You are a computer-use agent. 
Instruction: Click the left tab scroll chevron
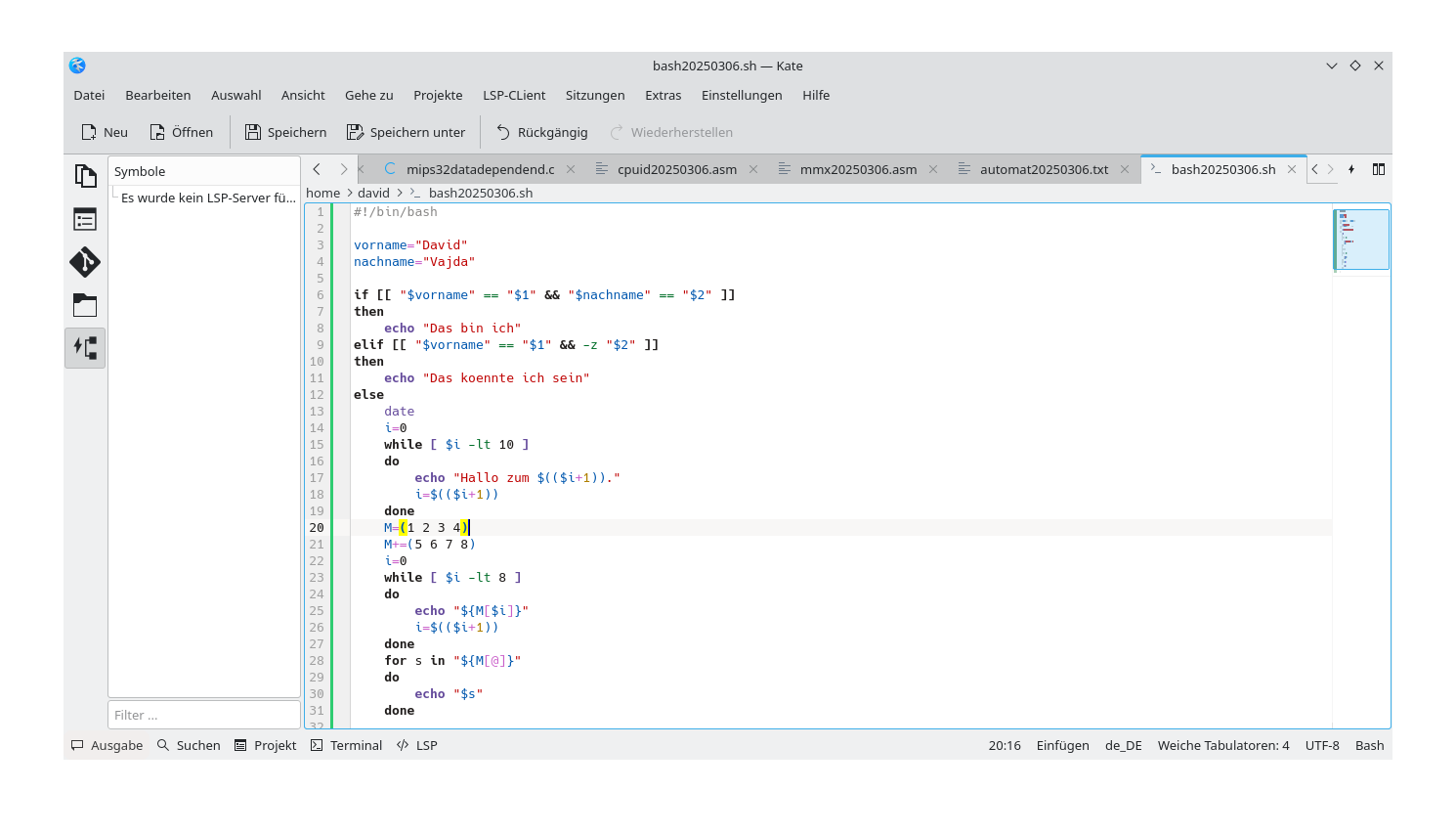pyautogui.click(x=316, y=168)
